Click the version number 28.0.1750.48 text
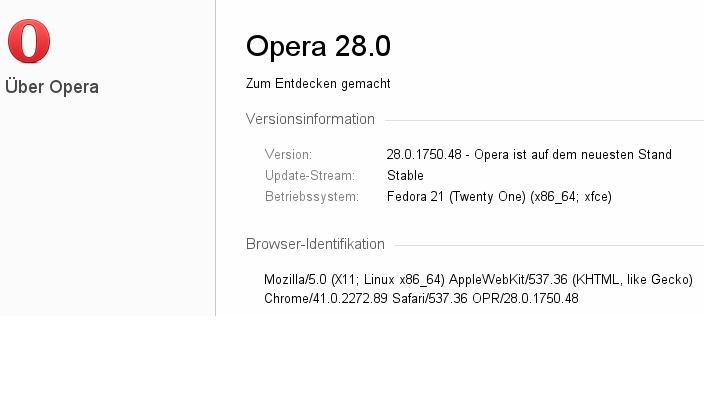The width and height of the screenshot is (704, 400). [x=424, y=154]
